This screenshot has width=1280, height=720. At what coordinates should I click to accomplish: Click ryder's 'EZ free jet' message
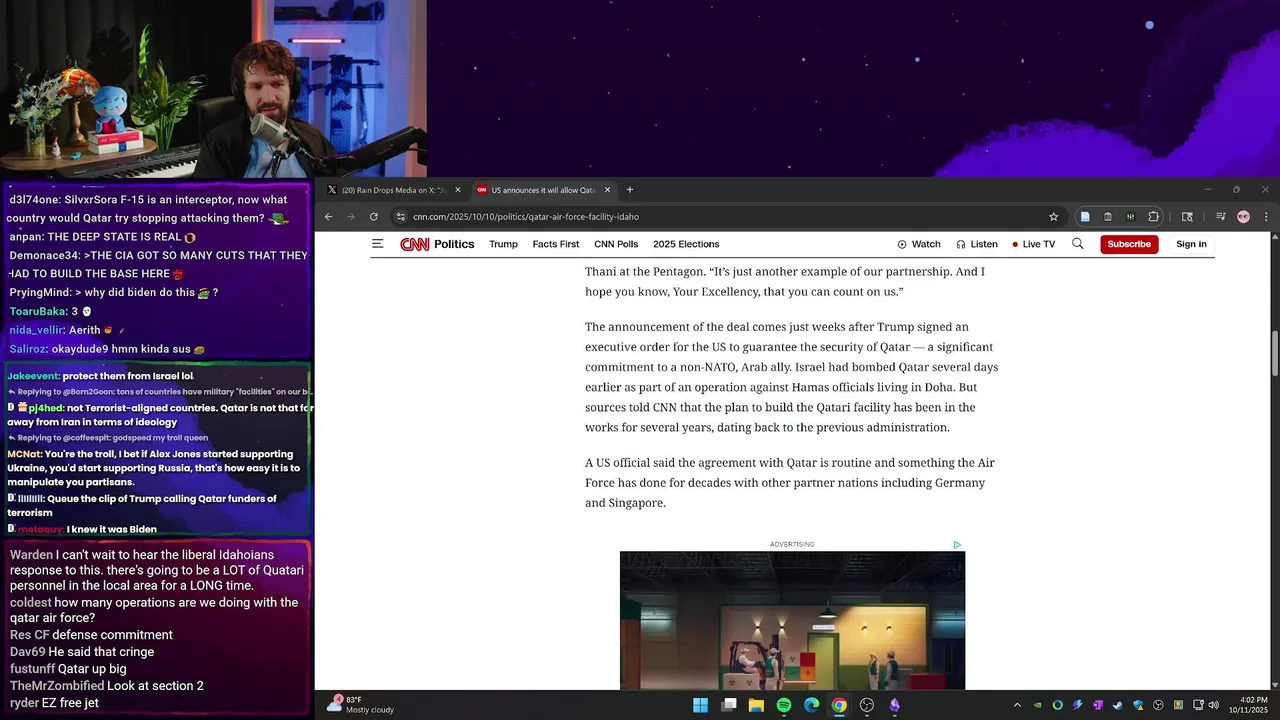point(54,703)
